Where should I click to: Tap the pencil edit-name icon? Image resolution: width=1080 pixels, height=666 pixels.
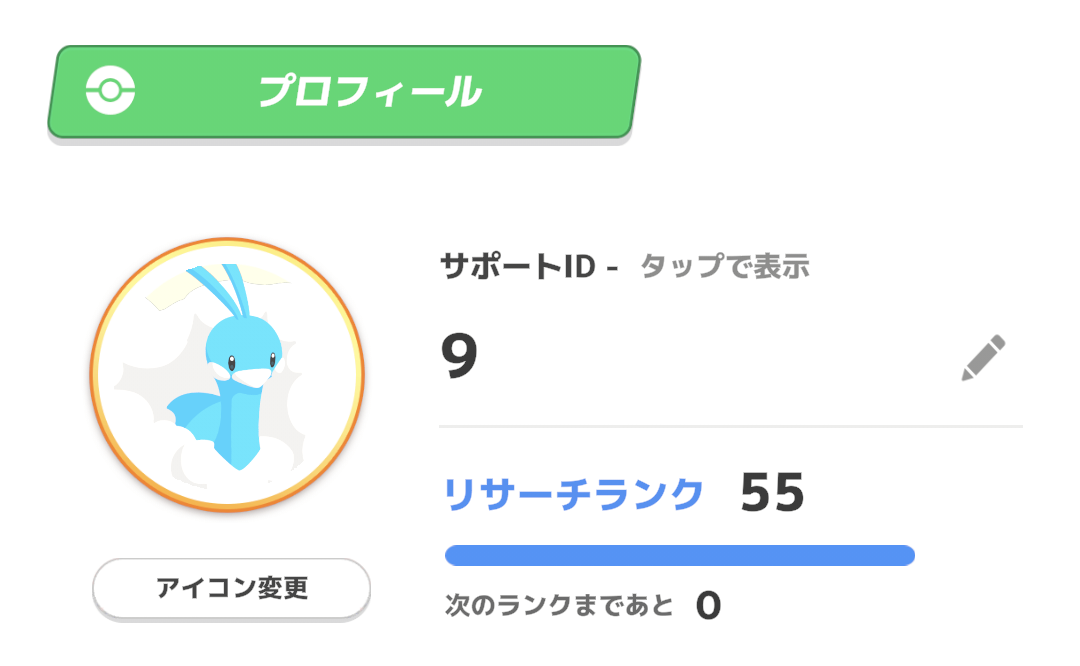(x=983, y=358)
